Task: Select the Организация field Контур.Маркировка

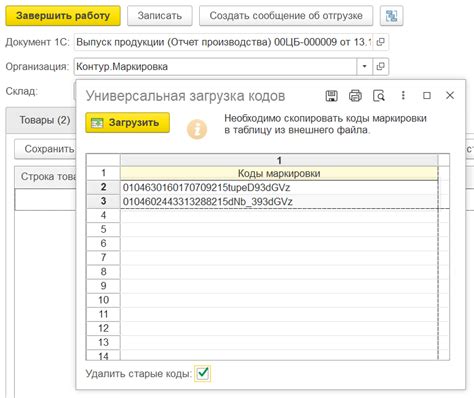Action: tap(215, 67)
